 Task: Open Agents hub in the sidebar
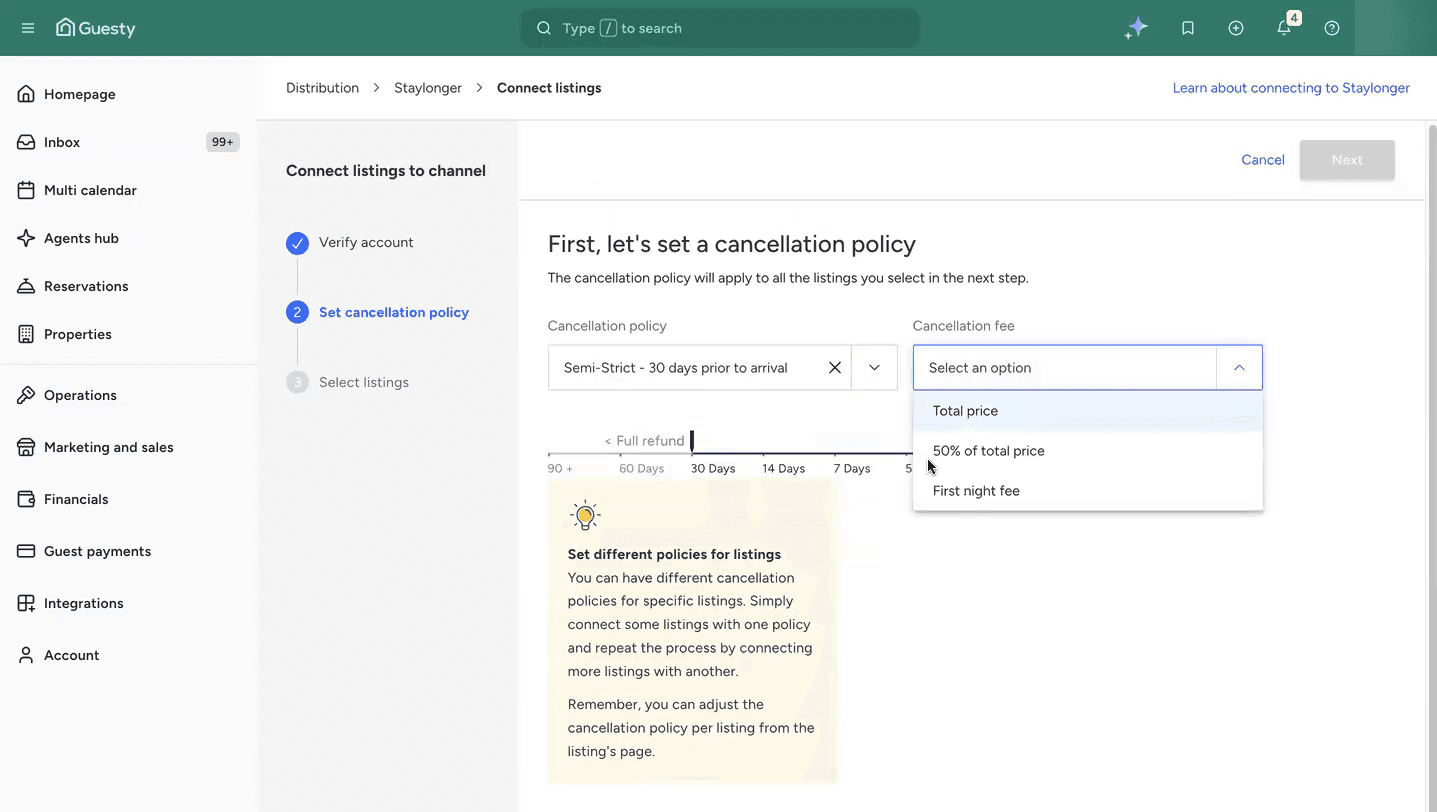pyautogui.click(x=81, y=238)
